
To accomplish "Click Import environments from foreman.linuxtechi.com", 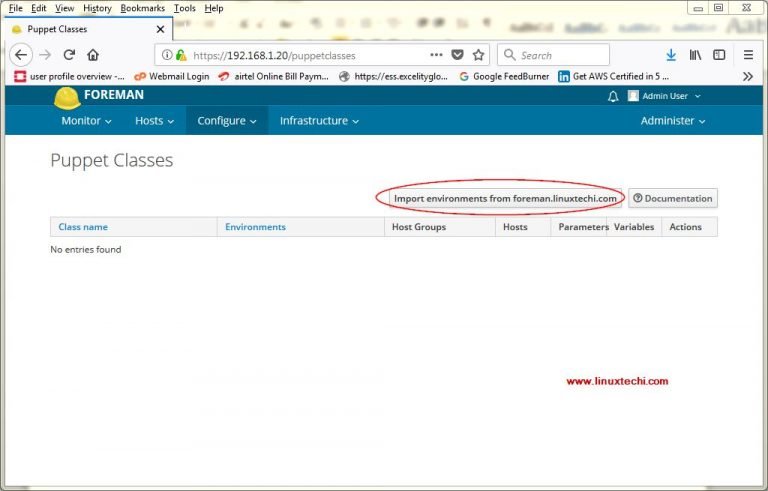I will [505, 198].
